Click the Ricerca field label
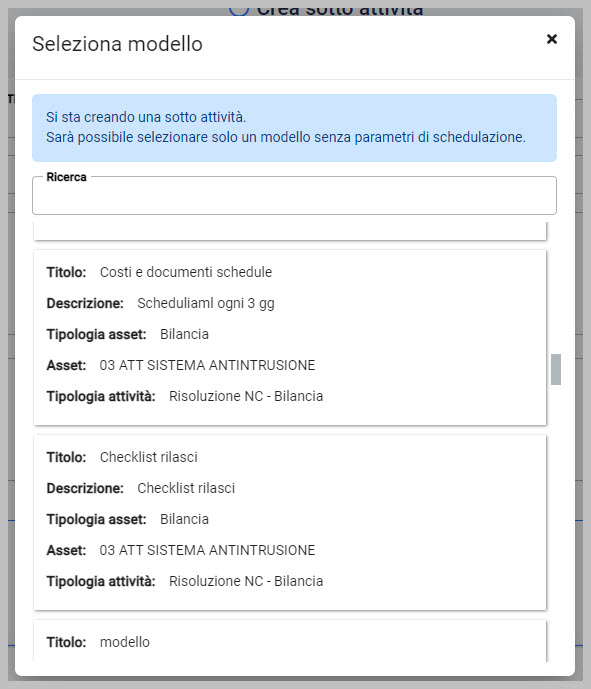 tap(66, 177)
